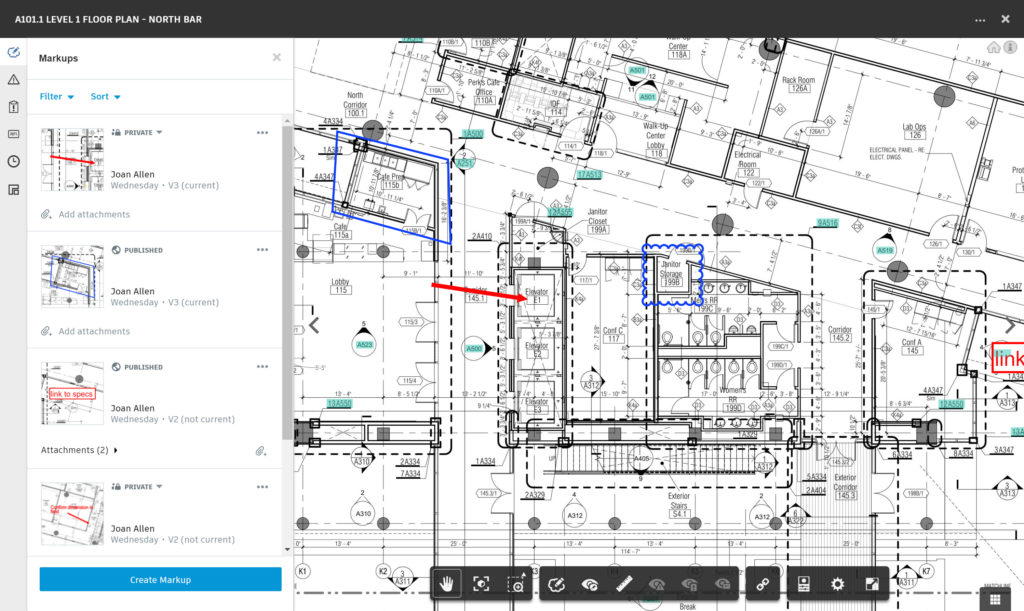The width and height of the screenshot is (1024, 611).
Task: Click the fit-to-view icon
Action: point(481,584)
